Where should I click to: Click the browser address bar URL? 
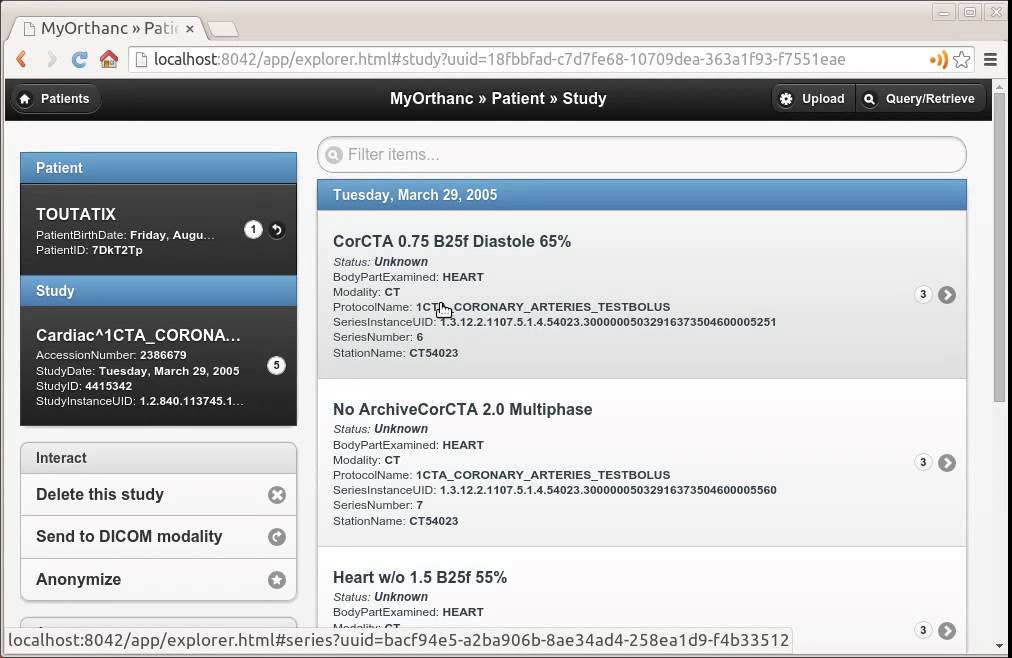pyautogui.click(x=500, y=59)
